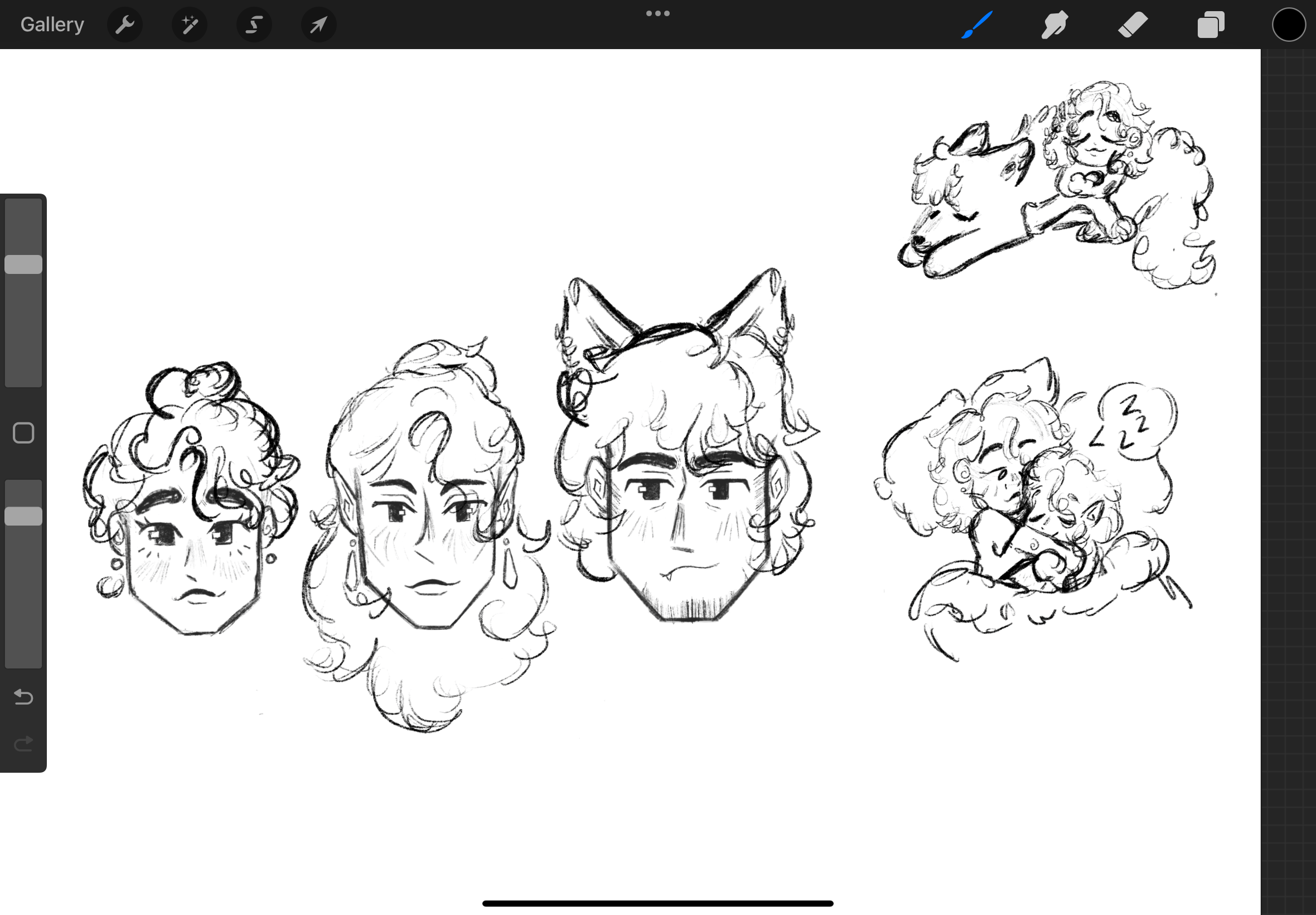Image resolution: width=1316 pixels, height=915 pixels.
Task: Activate the Selection tool
Action: 254,25
